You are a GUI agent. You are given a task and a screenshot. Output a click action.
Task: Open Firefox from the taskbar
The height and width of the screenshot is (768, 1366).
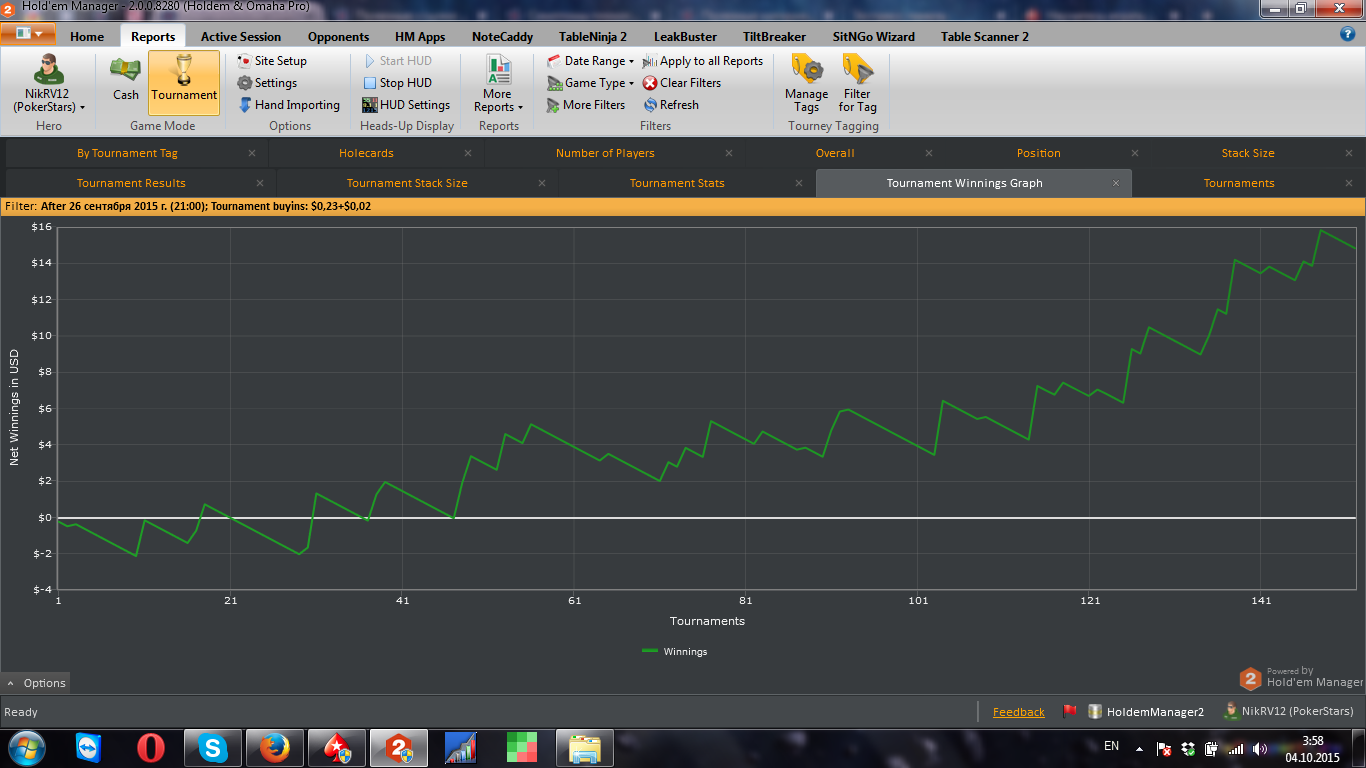point(274,748)
